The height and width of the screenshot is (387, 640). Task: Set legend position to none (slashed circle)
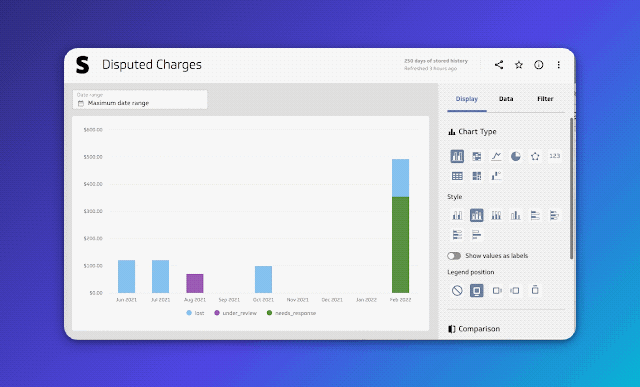pyautogui.click(x=457, y=290)
